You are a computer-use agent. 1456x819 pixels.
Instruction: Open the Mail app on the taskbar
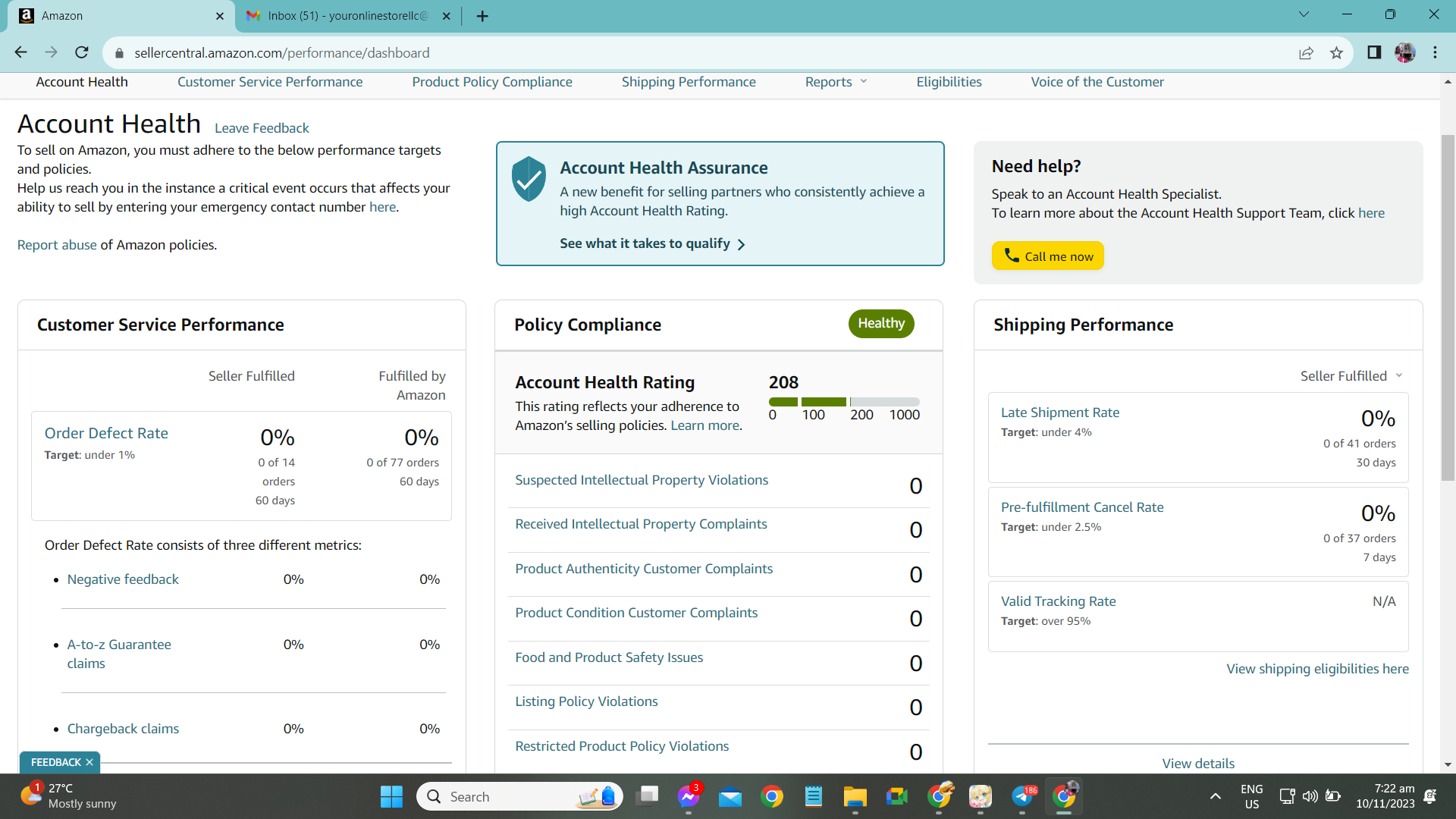[730, 796]
